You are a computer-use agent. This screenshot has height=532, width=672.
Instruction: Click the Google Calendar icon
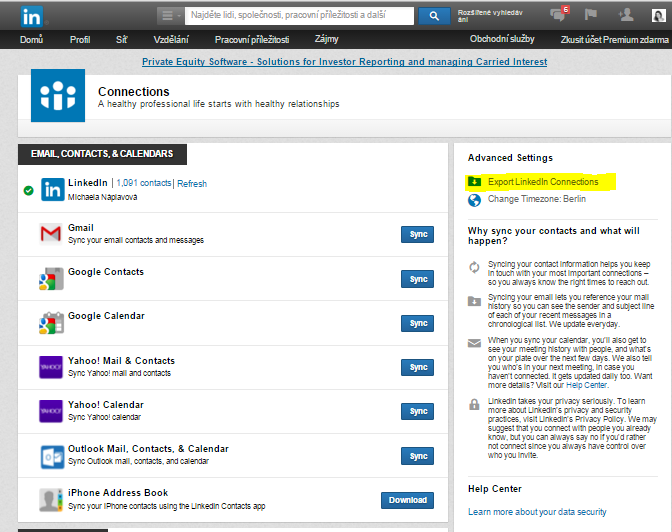point(51,323)
